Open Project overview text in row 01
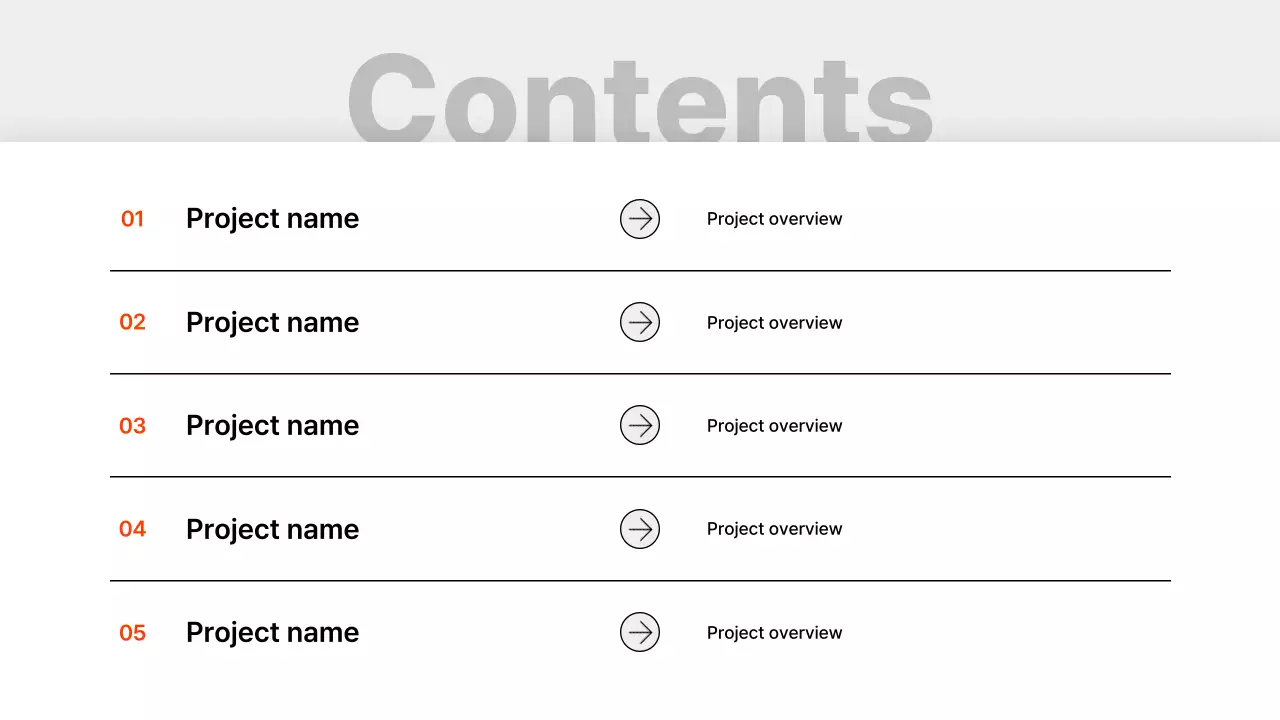Screen dimensions: 1280x720 pos(774,219)
